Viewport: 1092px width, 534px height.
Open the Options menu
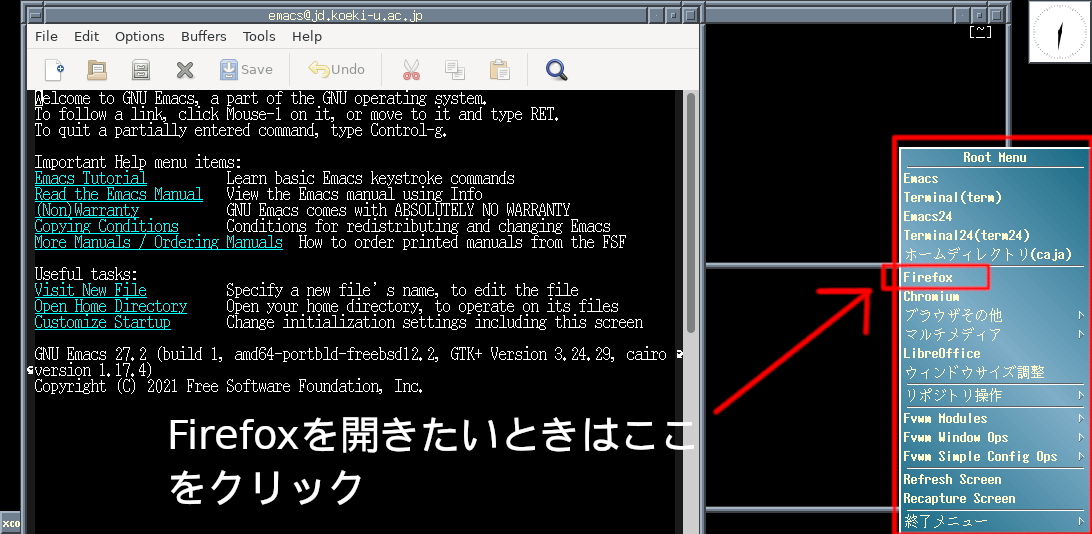coord(139,36)
